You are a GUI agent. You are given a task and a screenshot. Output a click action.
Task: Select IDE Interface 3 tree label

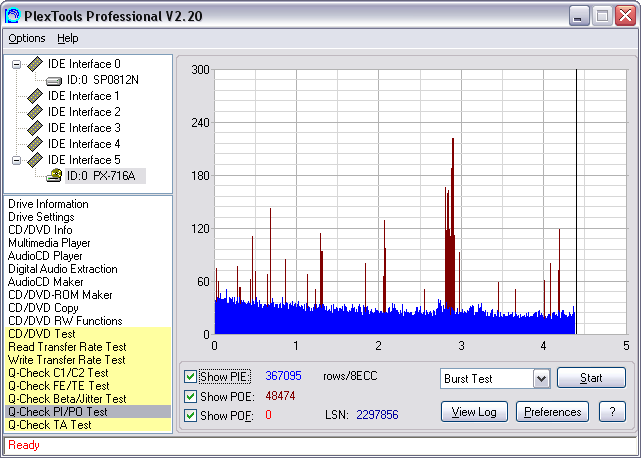click(x=84, y=128)
